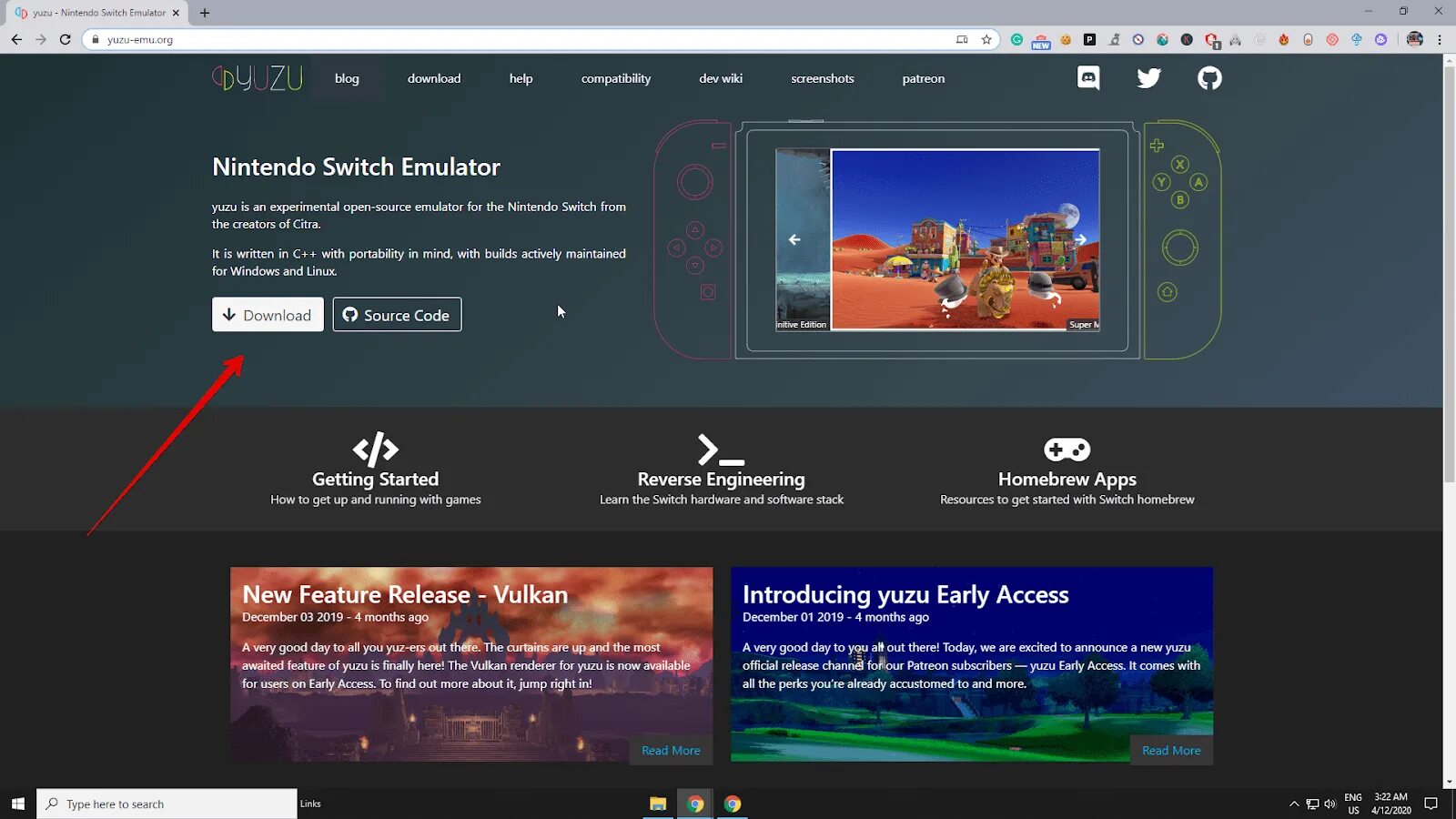Open the "New Feature Release - Vulkan" article title
Viewport: 1456px width, 819px height.
(x=405, y=594)
